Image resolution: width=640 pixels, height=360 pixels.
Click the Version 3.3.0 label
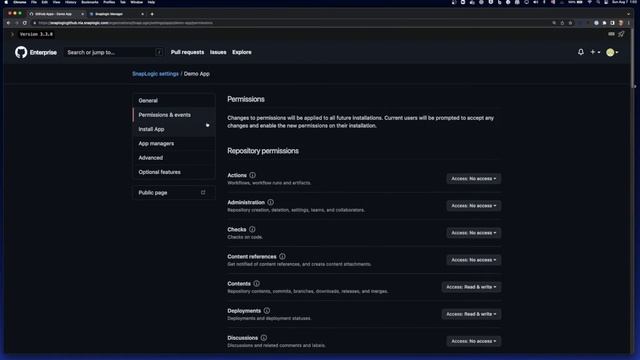36,34
